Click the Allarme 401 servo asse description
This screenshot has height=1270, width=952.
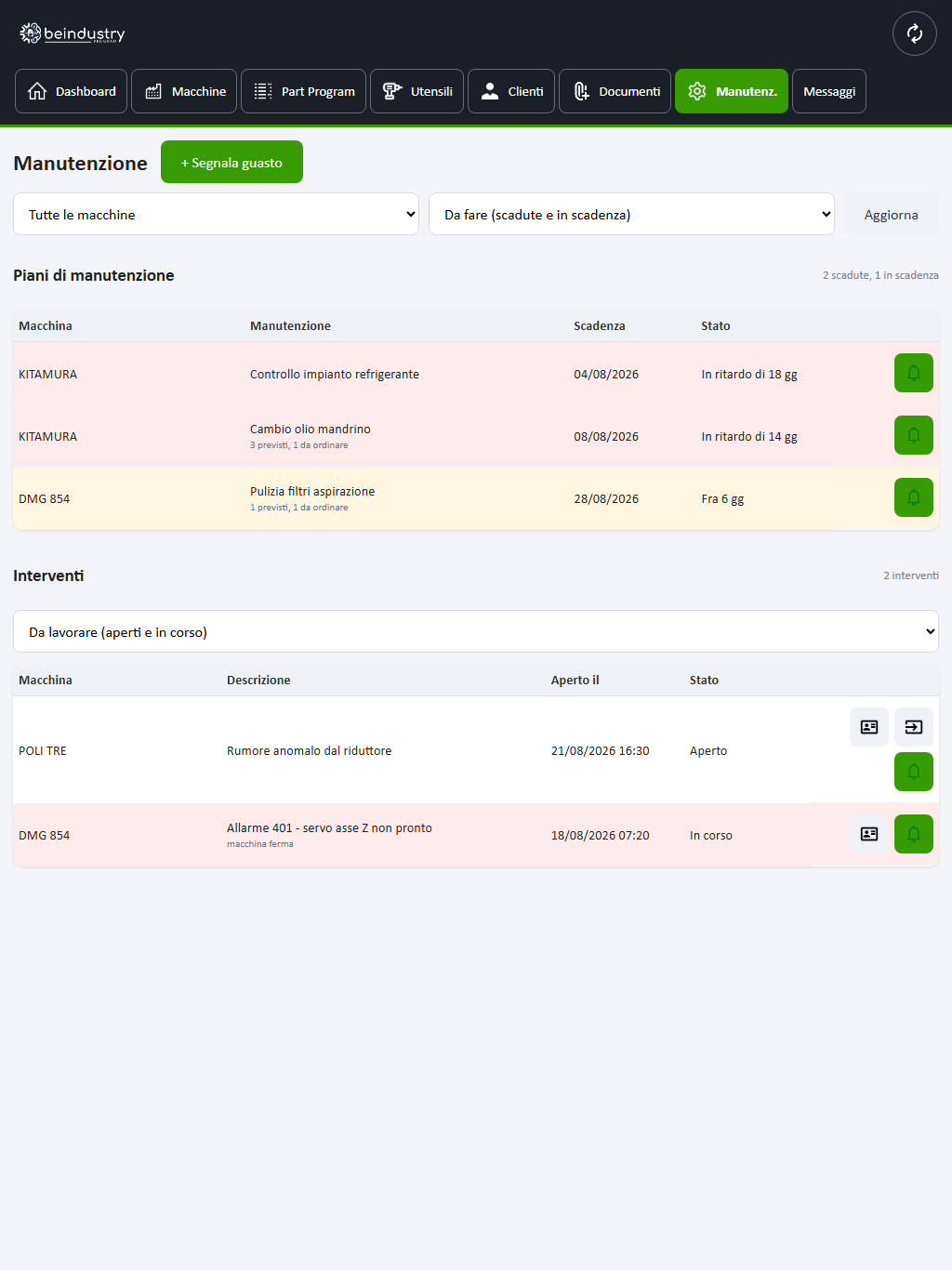coord(329,827)
